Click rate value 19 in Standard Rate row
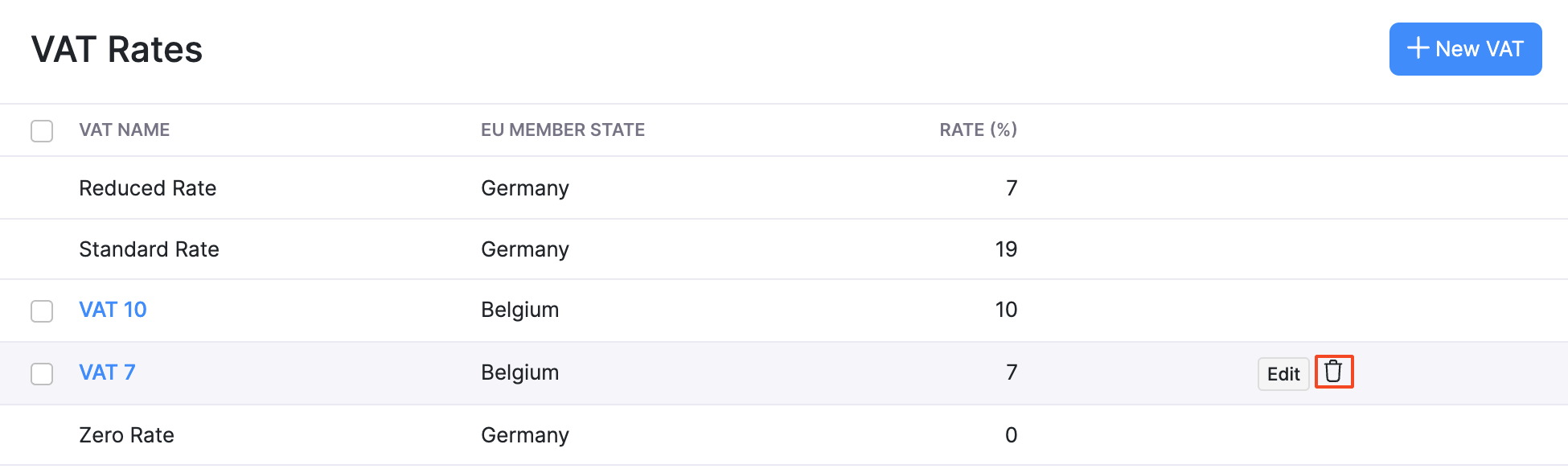The height and width of the screenshot is (473, 1568). click(1005, 249)
